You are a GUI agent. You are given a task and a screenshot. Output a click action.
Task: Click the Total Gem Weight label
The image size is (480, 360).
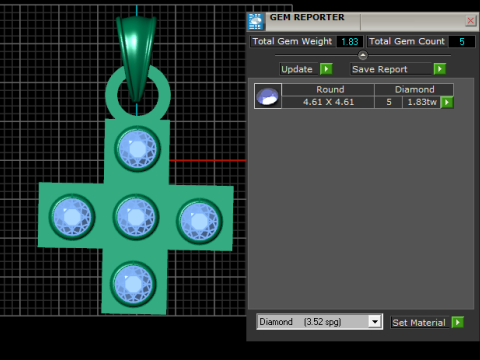(292, 41)
